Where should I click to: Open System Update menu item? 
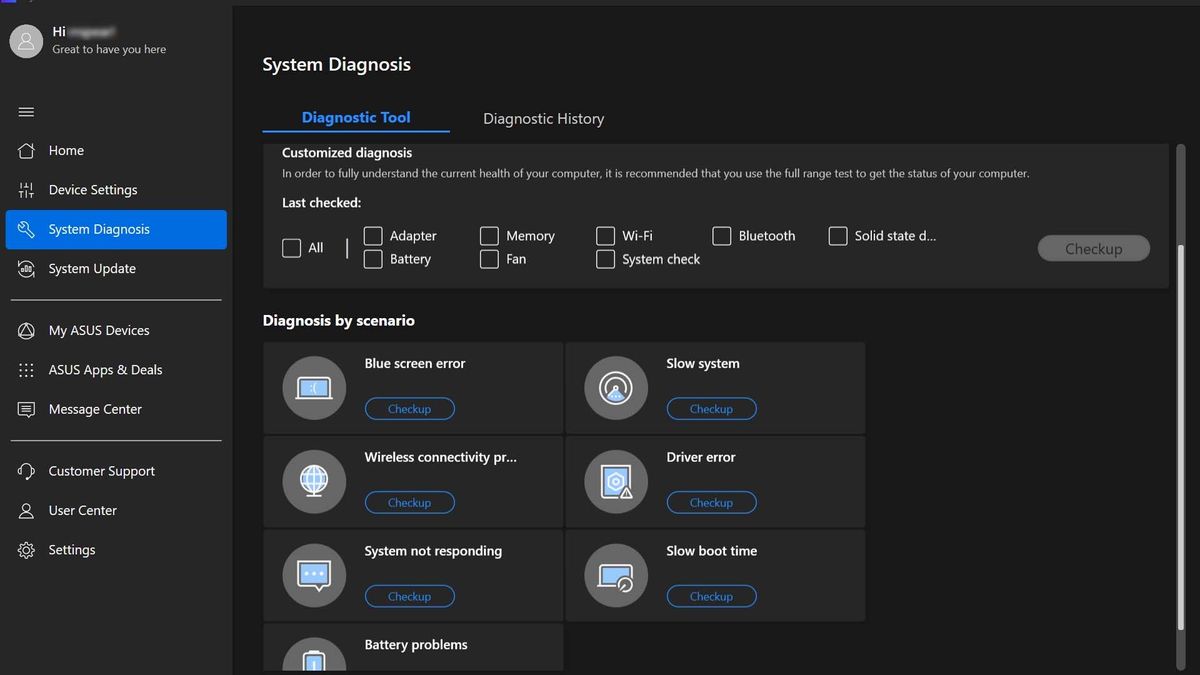pyautogui.click(x=116, y=269)
